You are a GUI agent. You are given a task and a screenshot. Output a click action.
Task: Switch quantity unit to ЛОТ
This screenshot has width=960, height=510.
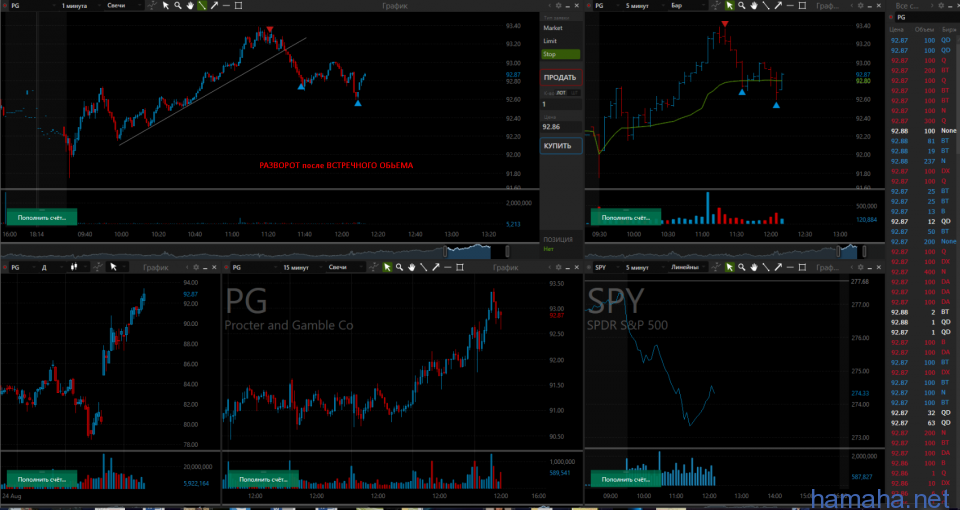click(x=561, y=93)
